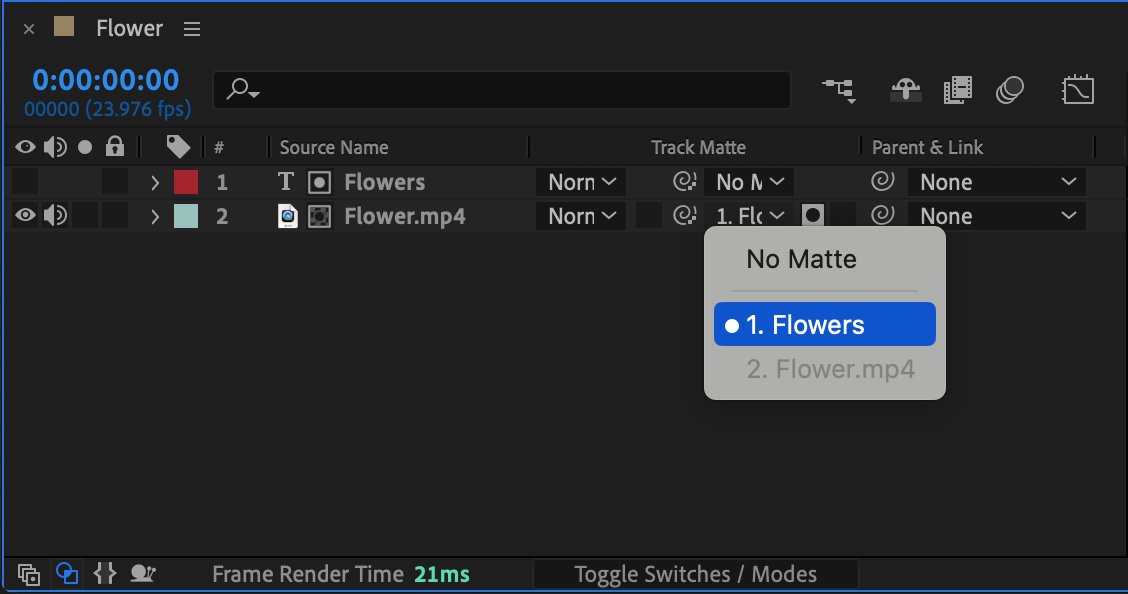
Task: Click the parent pick whip for Flowers layer
Action: click(x=882, y=182)
